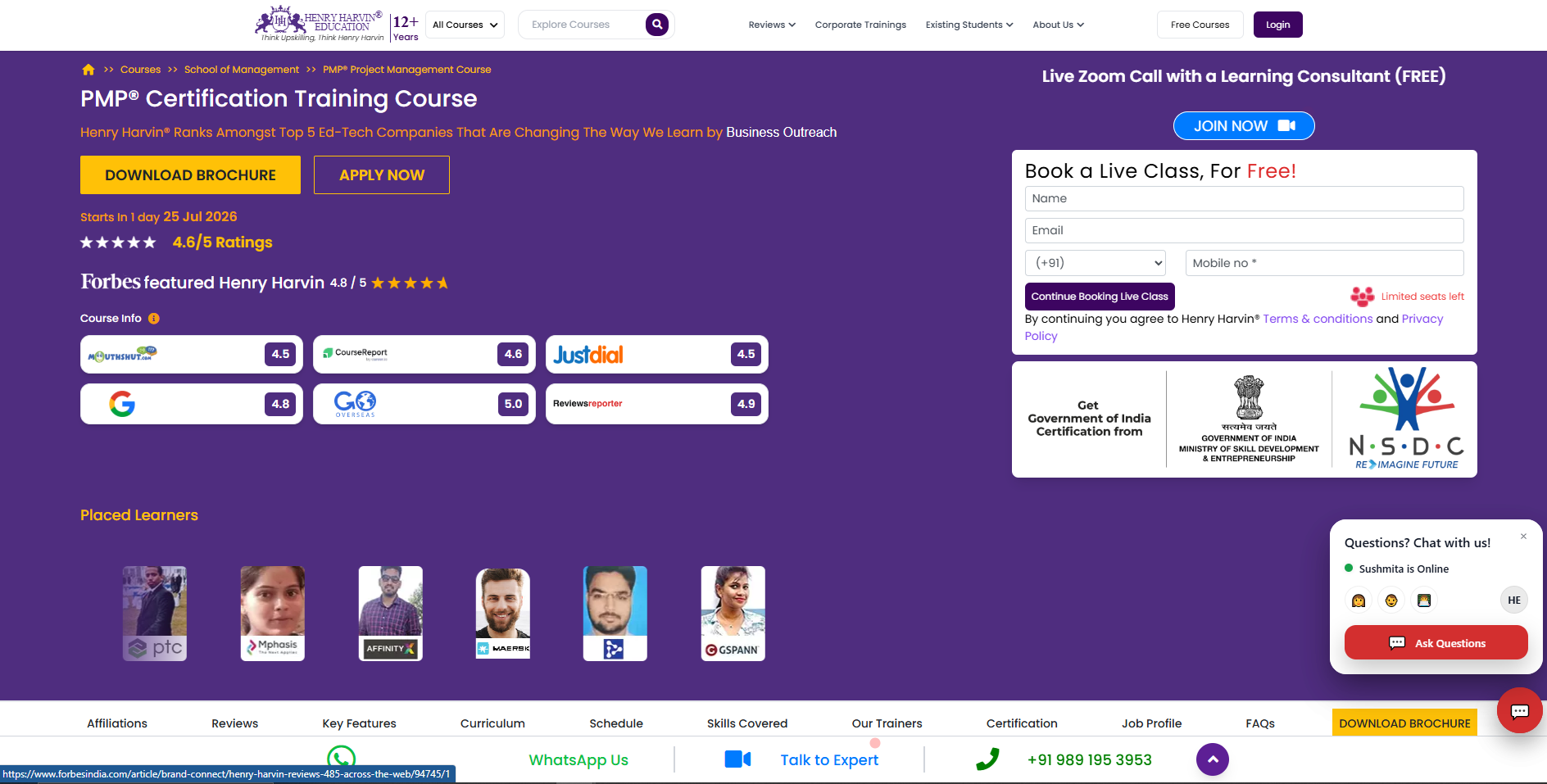Click the yellow DOWNLOAD BROCHURE hero button
The image size is (1547, 784).
pos(190,175)
